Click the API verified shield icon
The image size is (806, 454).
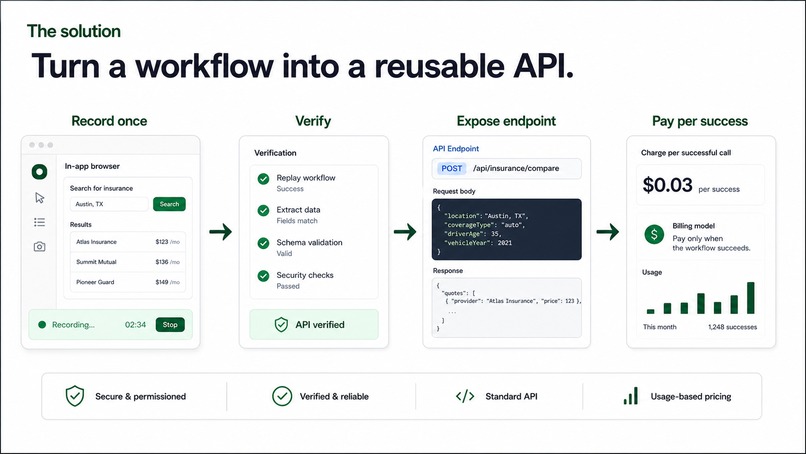click(x=281, y=324)
